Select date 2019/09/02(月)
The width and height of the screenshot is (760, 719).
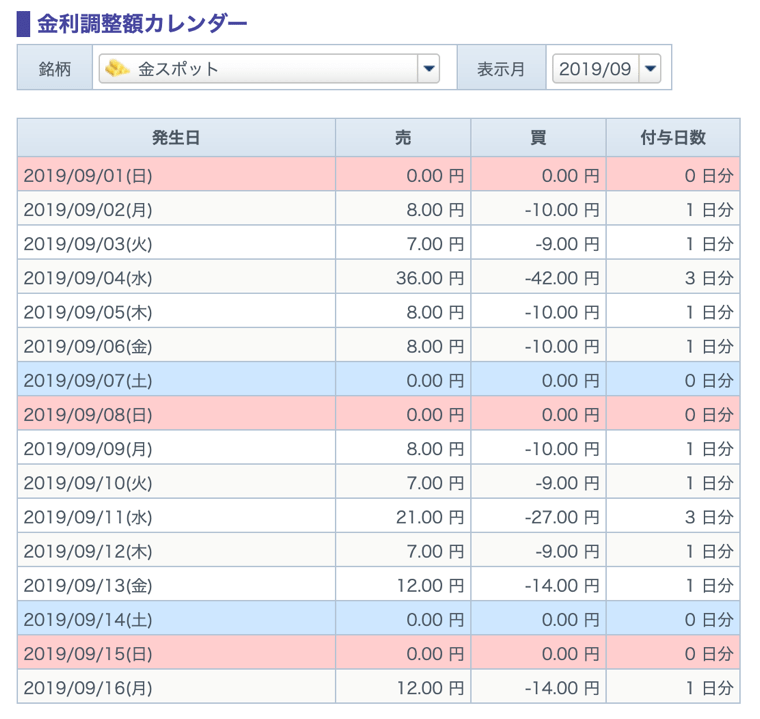pos(88,210)
